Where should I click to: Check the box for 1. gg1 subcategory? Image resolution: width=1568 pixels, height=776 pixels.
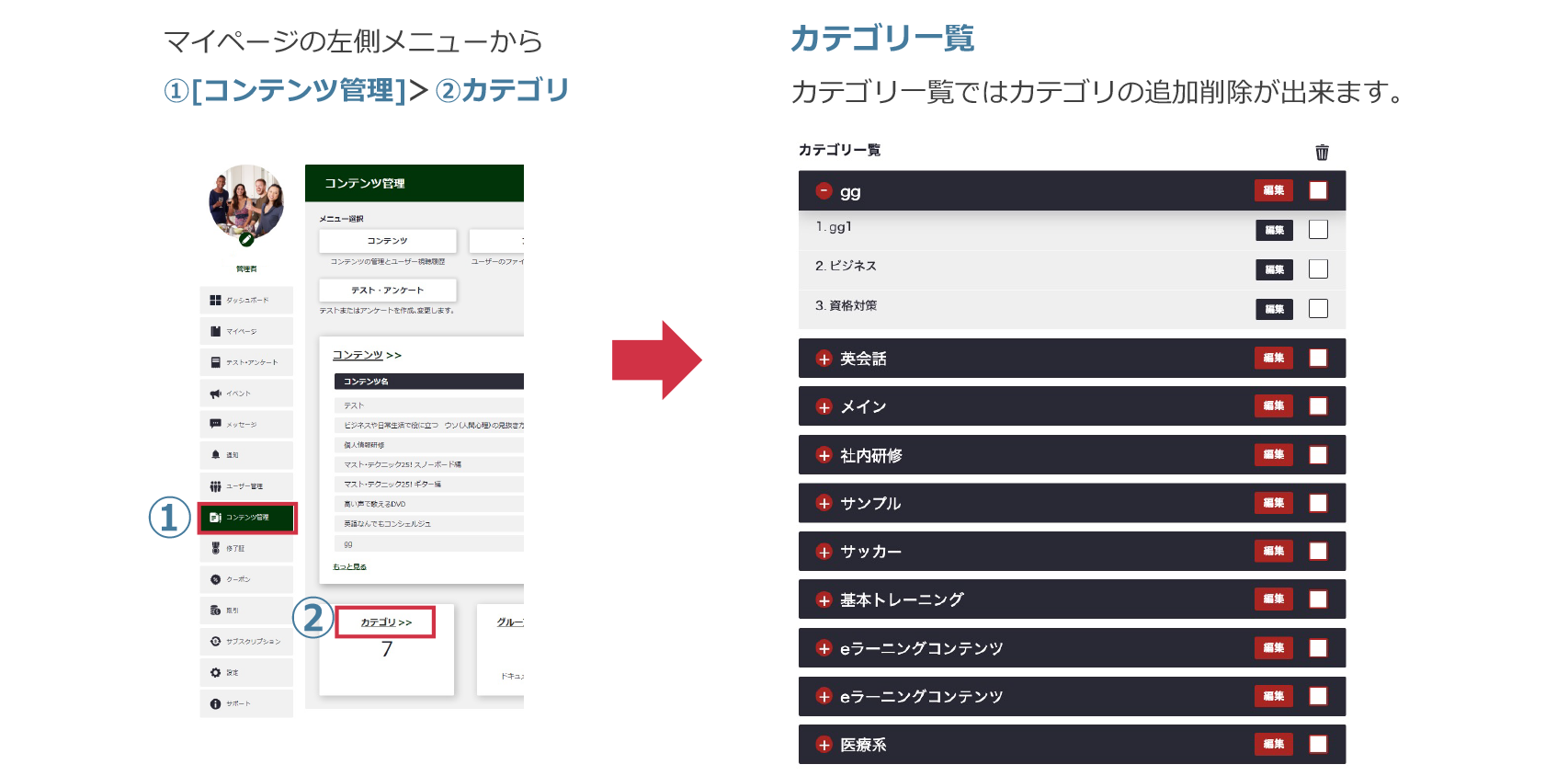click(1318, 229)
